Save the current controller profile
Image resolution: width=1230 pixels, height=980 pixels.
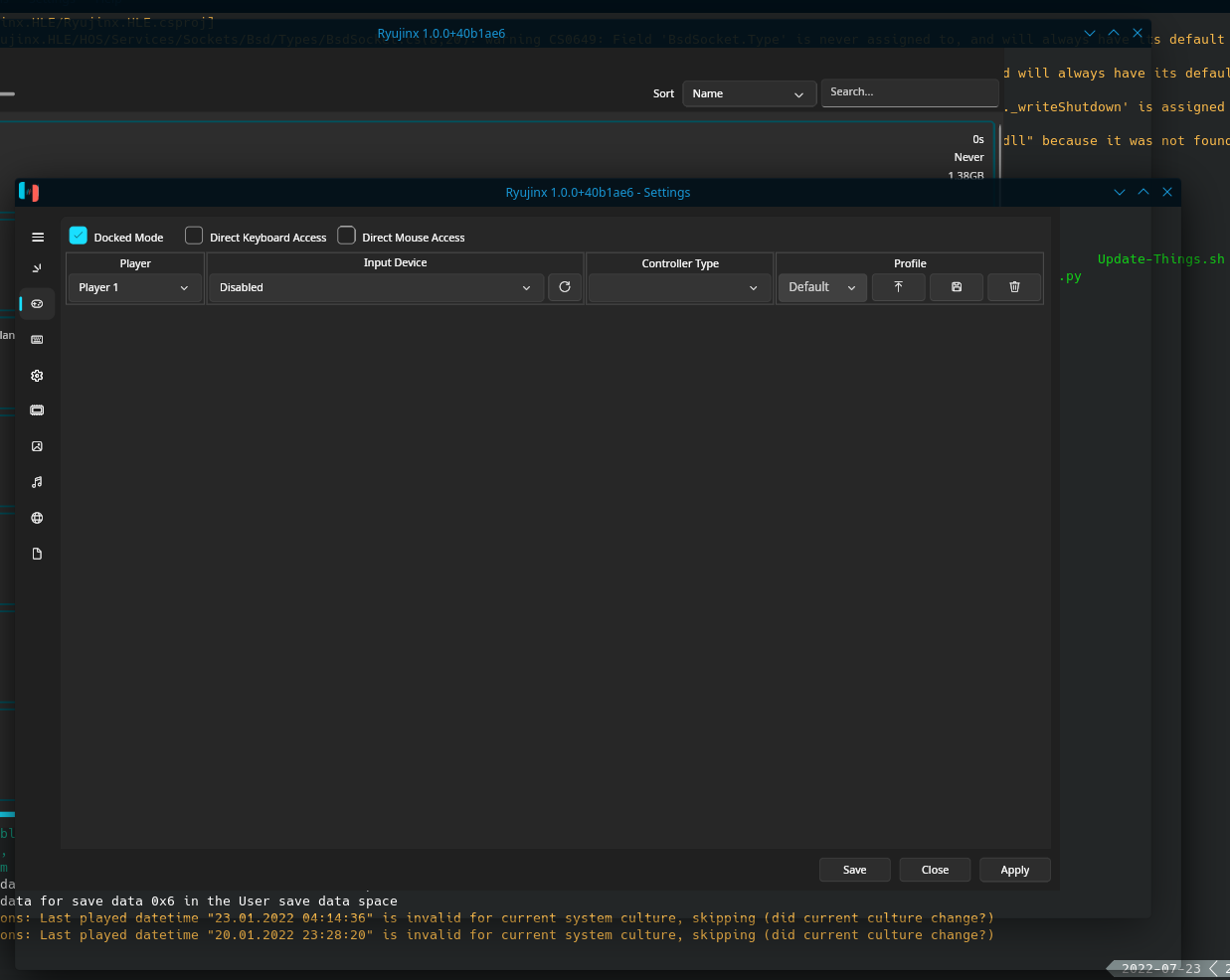(956, 286)
